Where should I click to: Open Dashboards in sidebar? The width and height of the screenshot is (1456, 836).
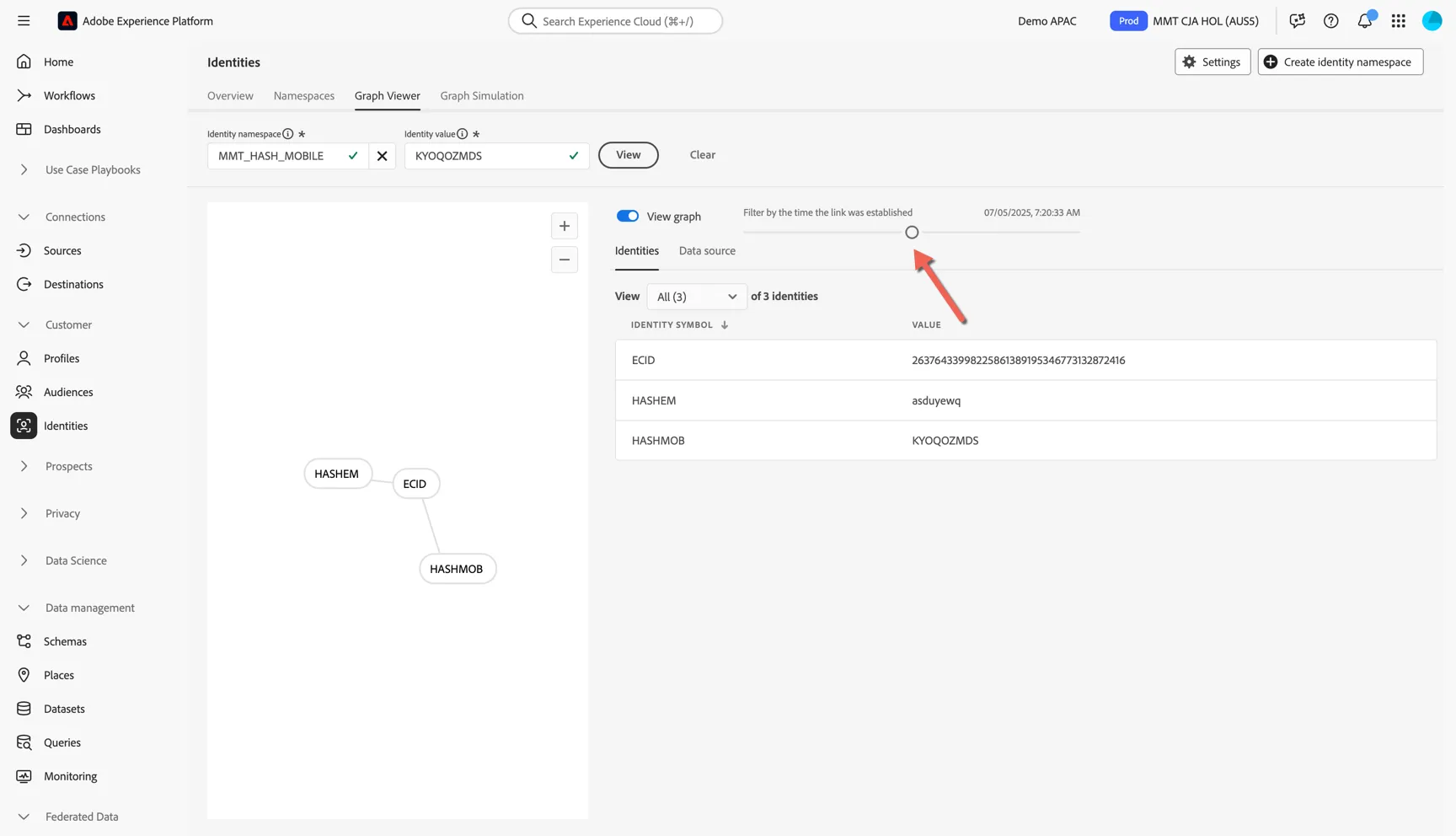click(72, 129)
